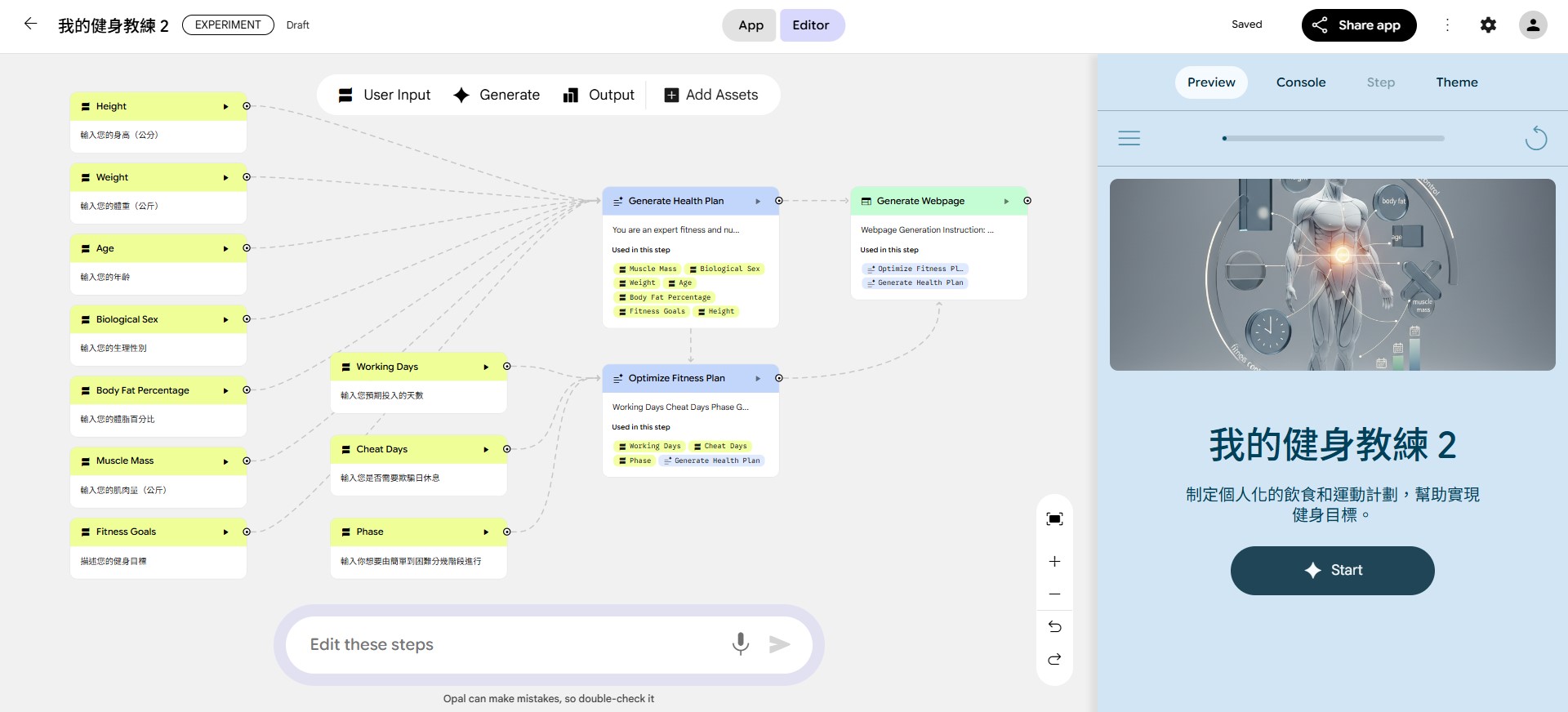1568x712 pixels.
Task: Restart the preview with refresh icon
Action: [x=1535, y=138]
